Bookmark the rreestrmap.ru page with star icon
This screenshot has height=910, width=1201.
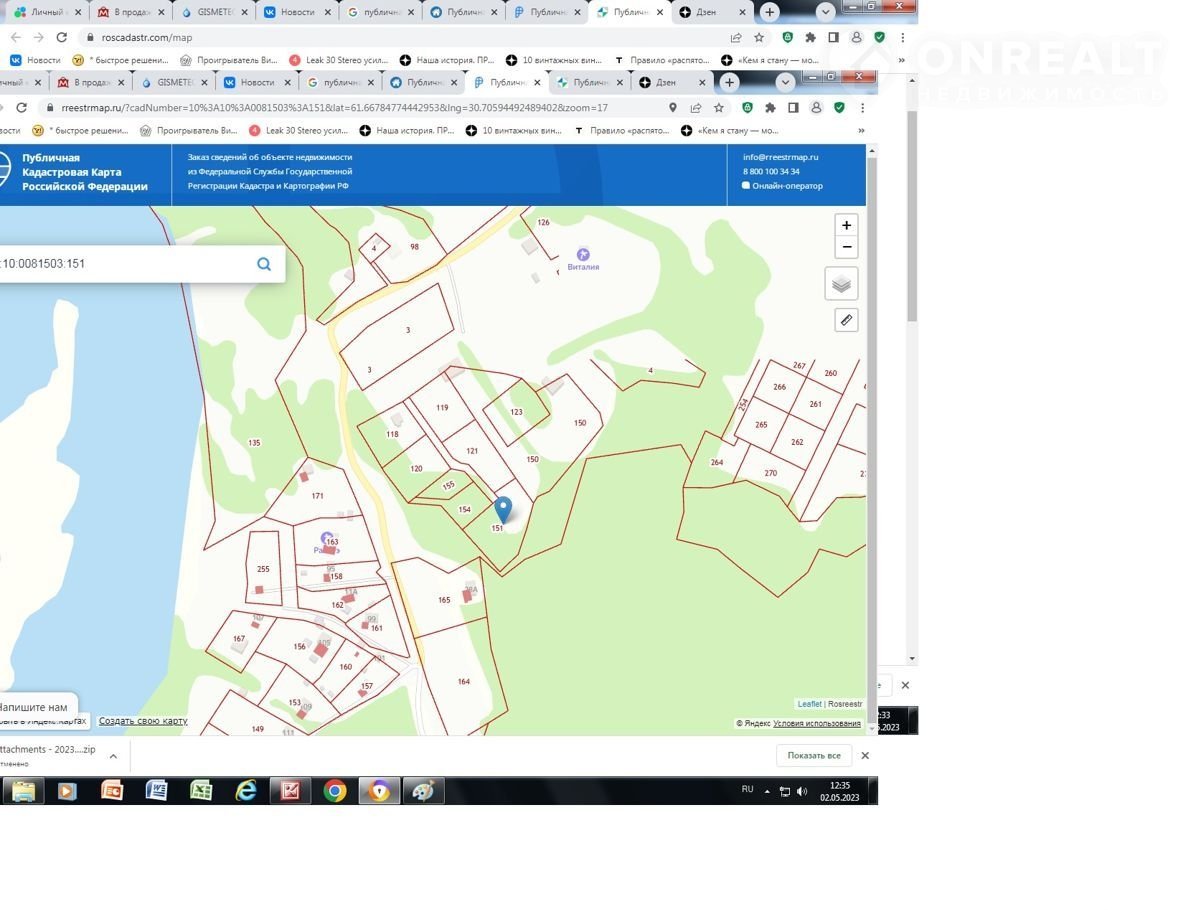pyautogui.click(x=718, y=108)
